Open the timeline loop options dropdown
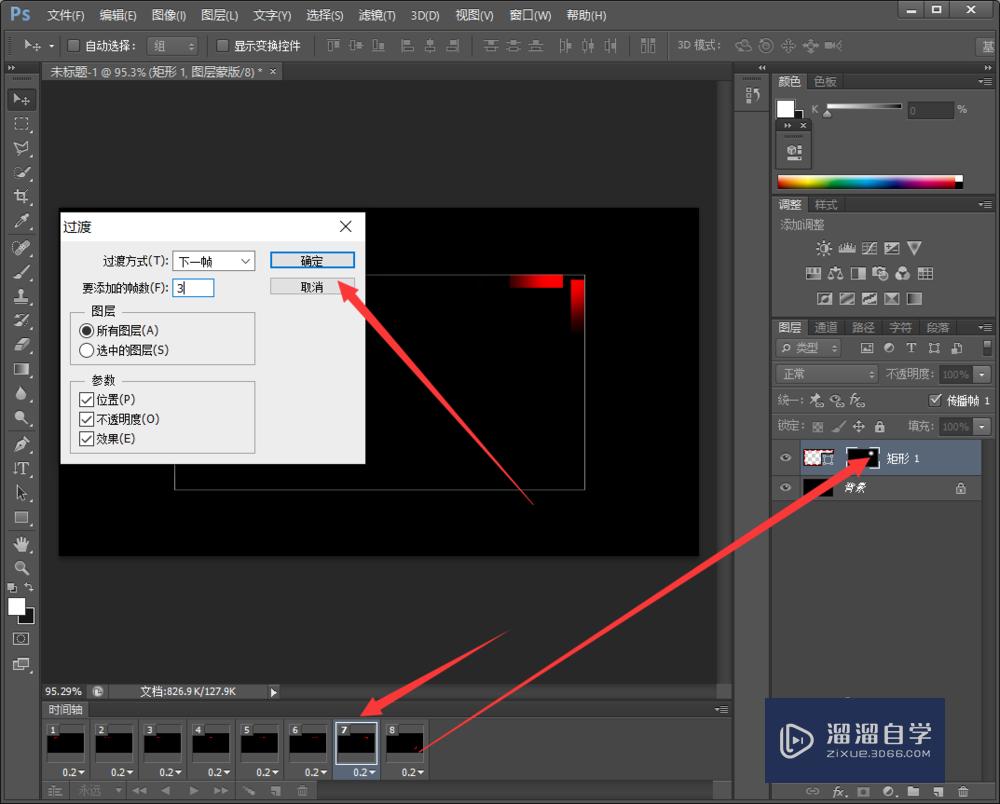1000x804 pixels. [x=100, y=791]
